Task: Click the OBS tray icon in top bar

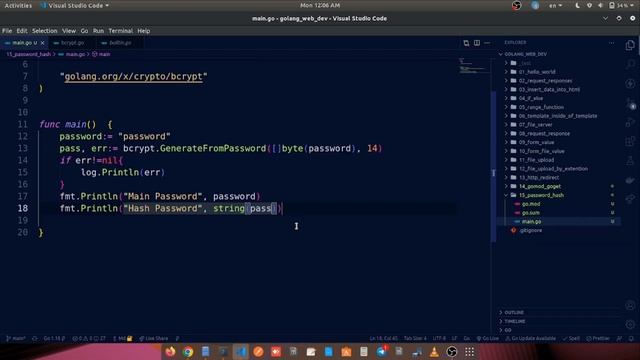Action: [516, 5]
